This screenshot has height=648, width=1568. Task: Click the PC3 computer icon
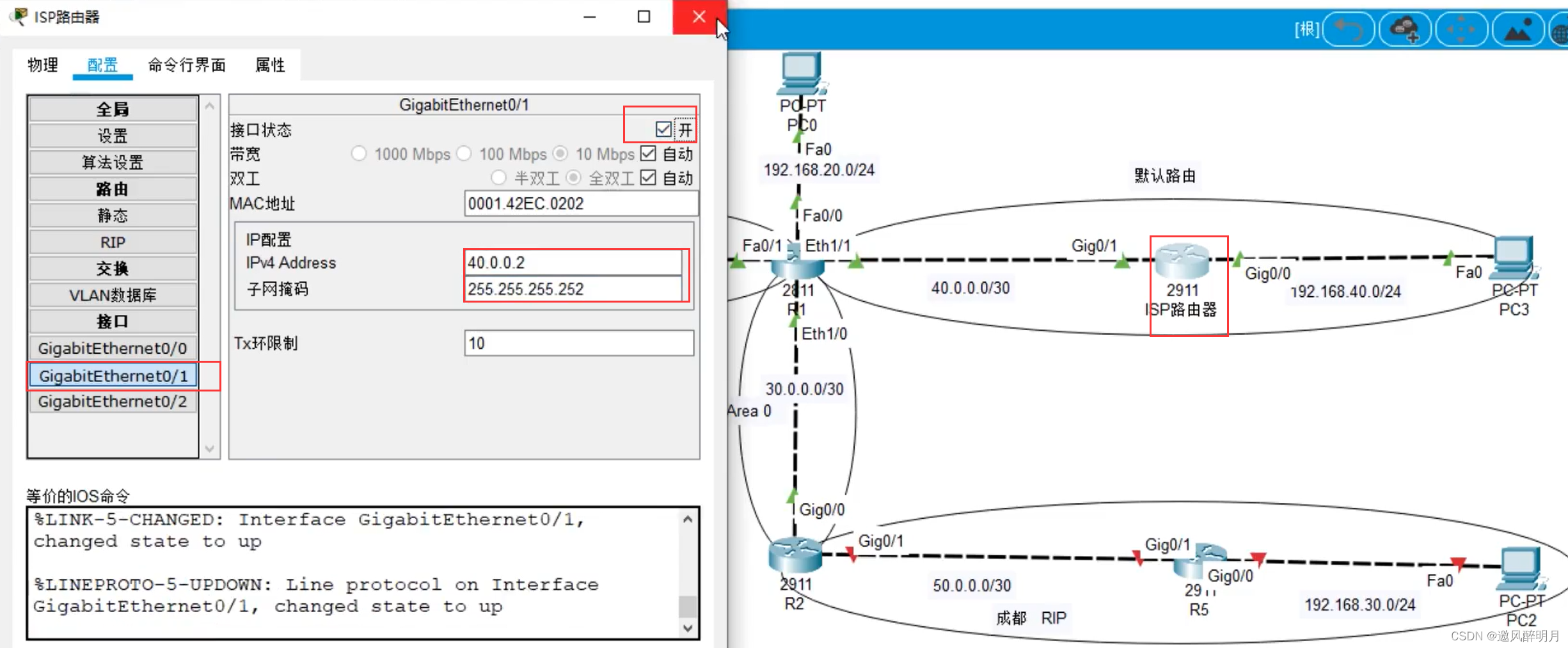[1514, 258]
